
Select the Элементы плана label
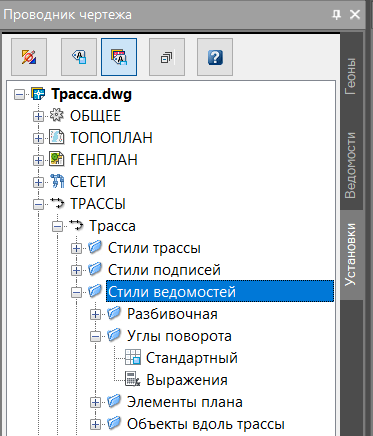[185, 402]
